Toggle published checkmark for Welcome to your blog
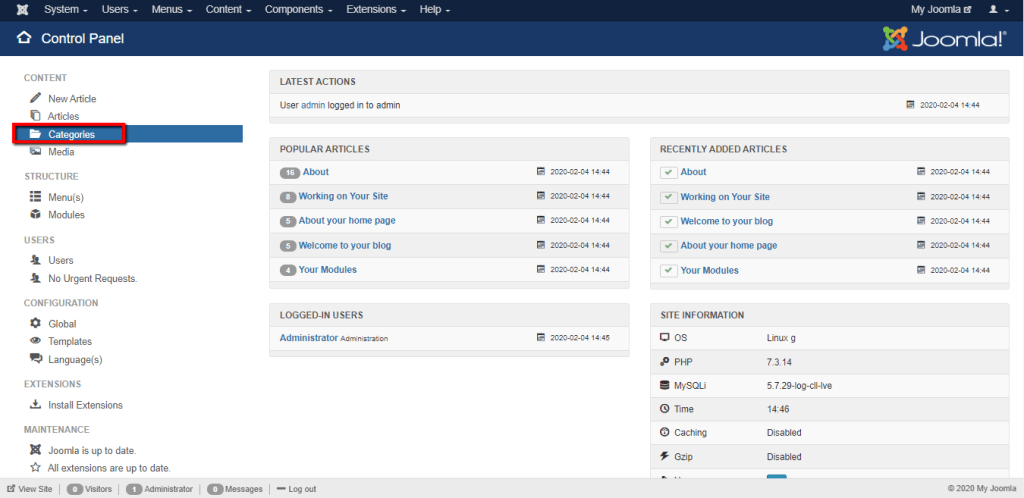This screenshot has width=1024, height=498. pyautogui.click(x=668, y=221)
